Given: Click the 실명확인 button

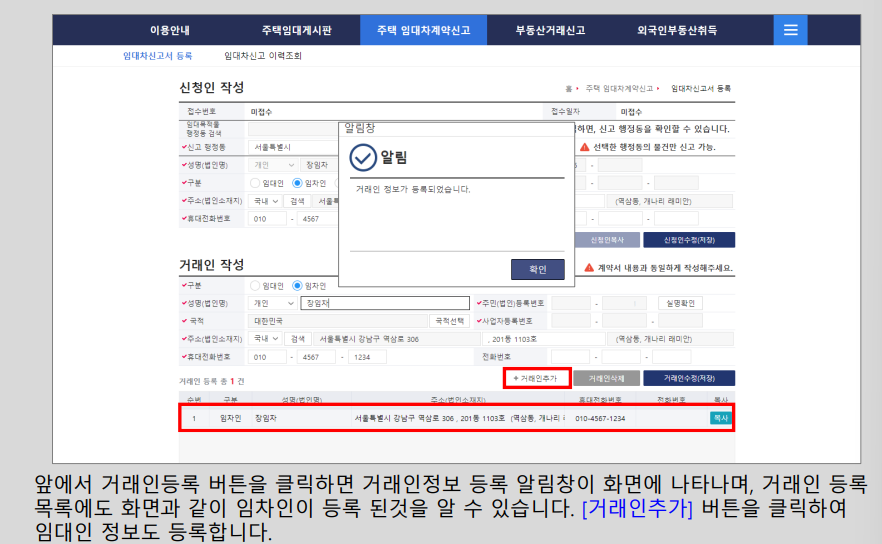Looking at the screenshot, I should [x=680, y=303].
